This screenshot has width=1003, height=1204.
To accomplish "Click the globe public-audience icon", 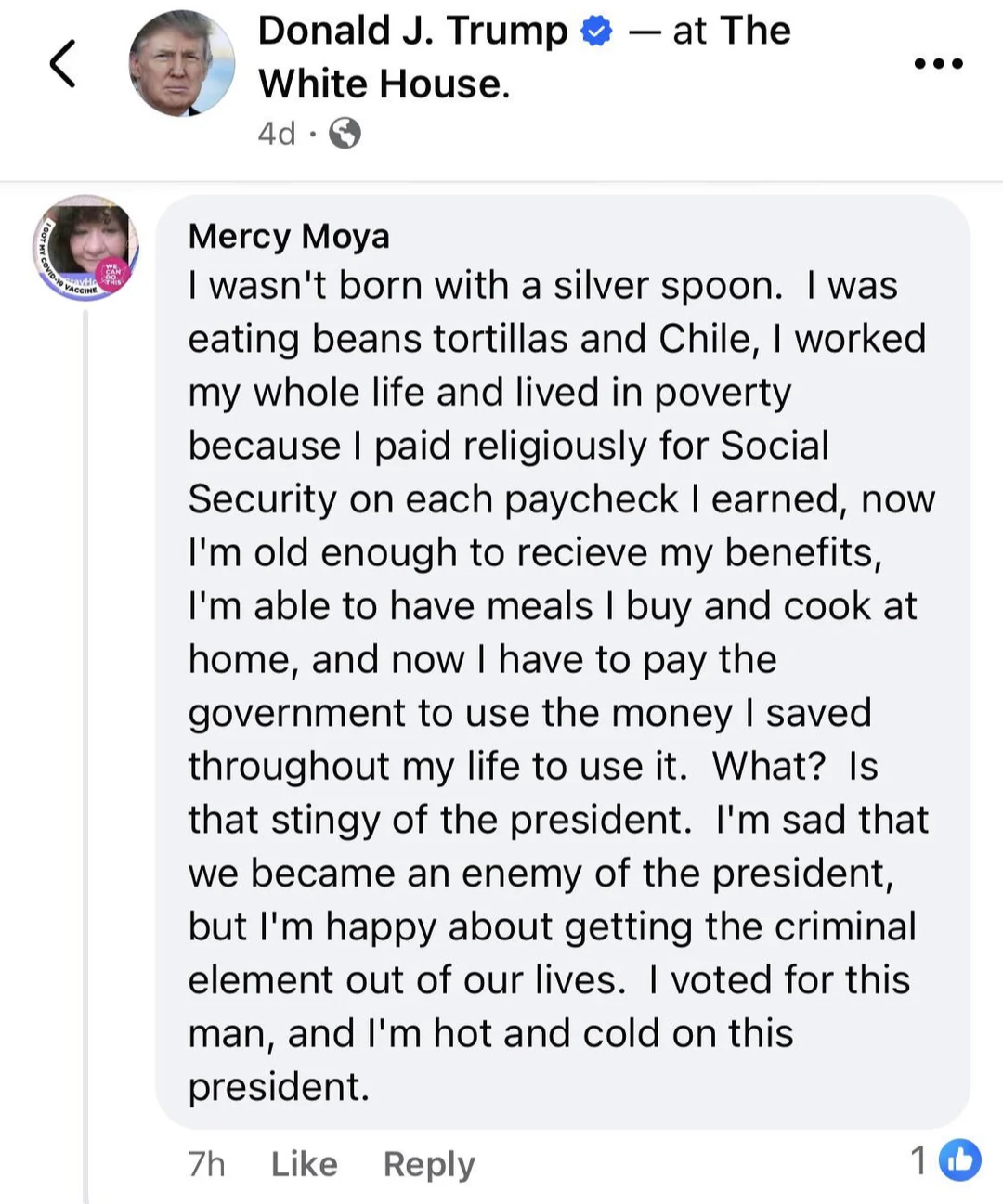I will coord(345,134).
